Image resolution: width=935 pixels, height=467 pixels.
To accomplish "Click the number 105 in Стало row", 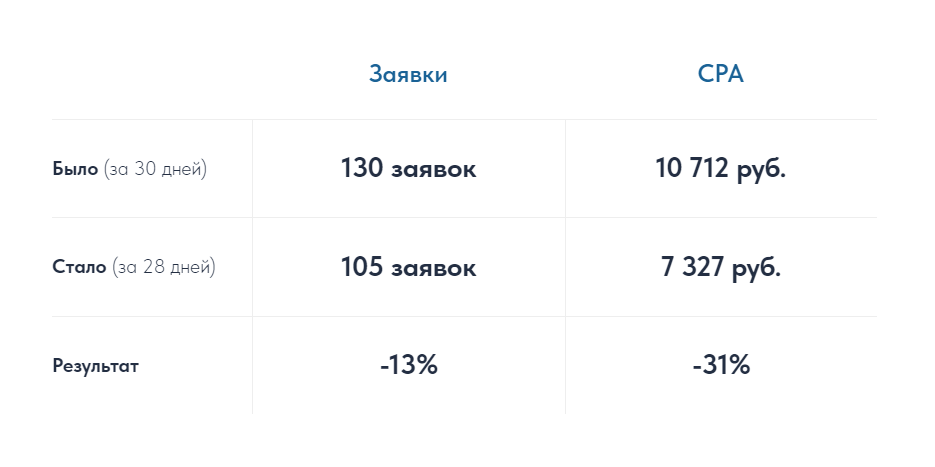I will coord(361,268).
